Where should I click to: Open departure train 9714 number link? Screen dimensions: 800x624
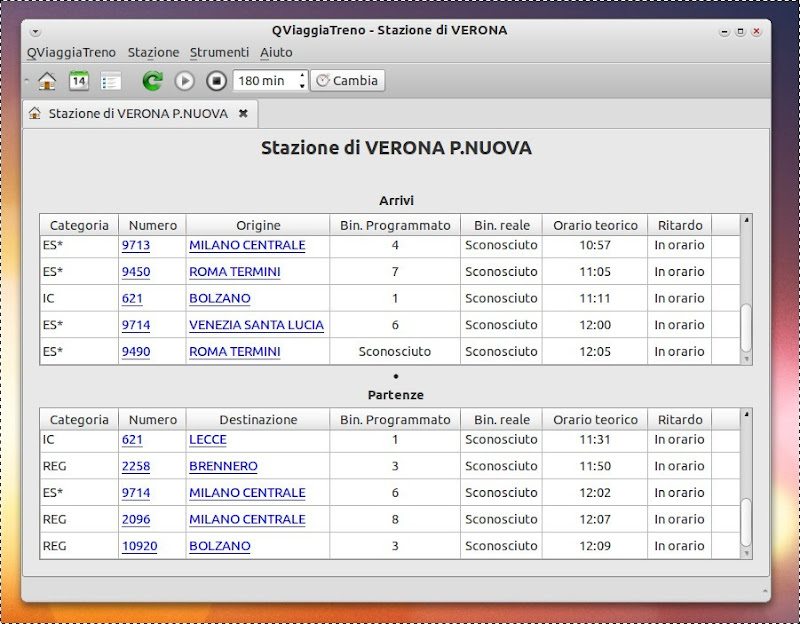click(136, 492)
